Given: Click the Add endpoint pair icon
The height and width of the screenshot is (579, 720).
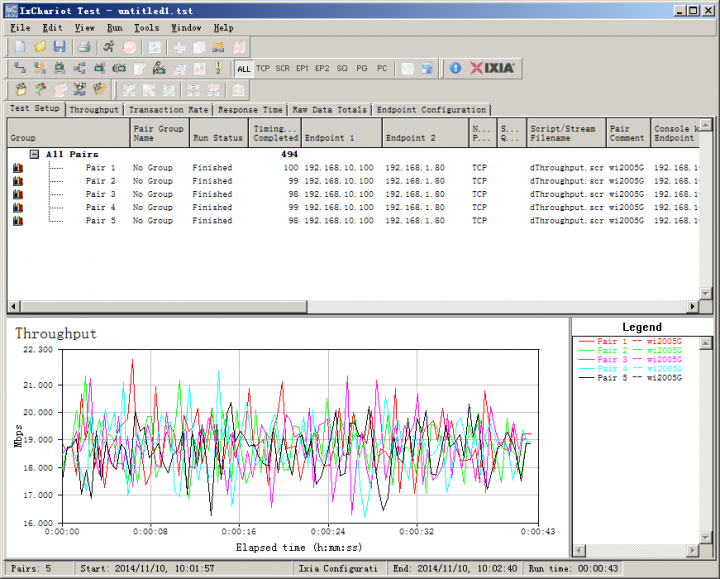Looking at the screenshot, I should (19, 68).
